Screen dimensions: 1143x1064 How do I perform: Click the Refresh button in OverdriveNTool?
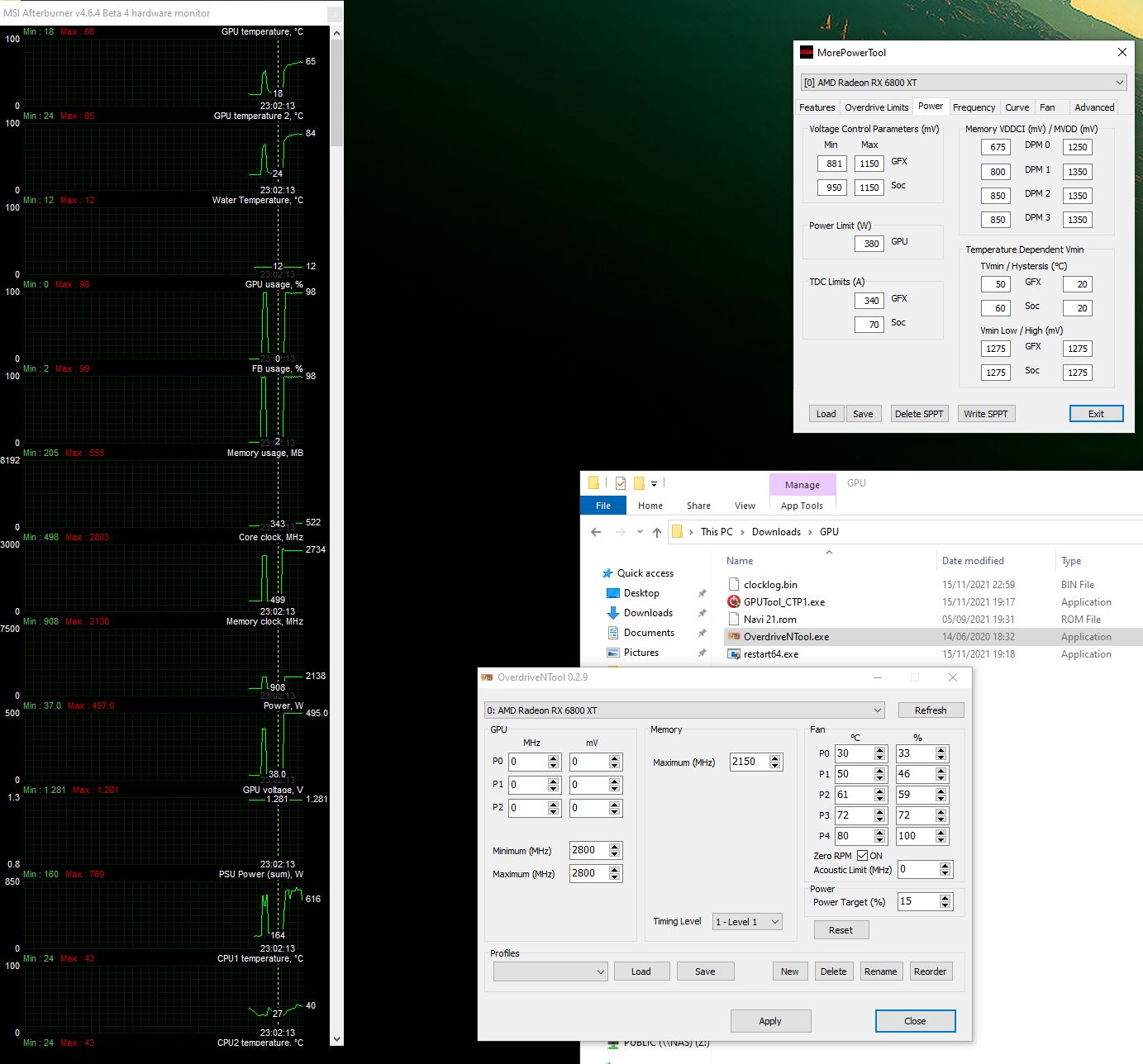(931, 710)
